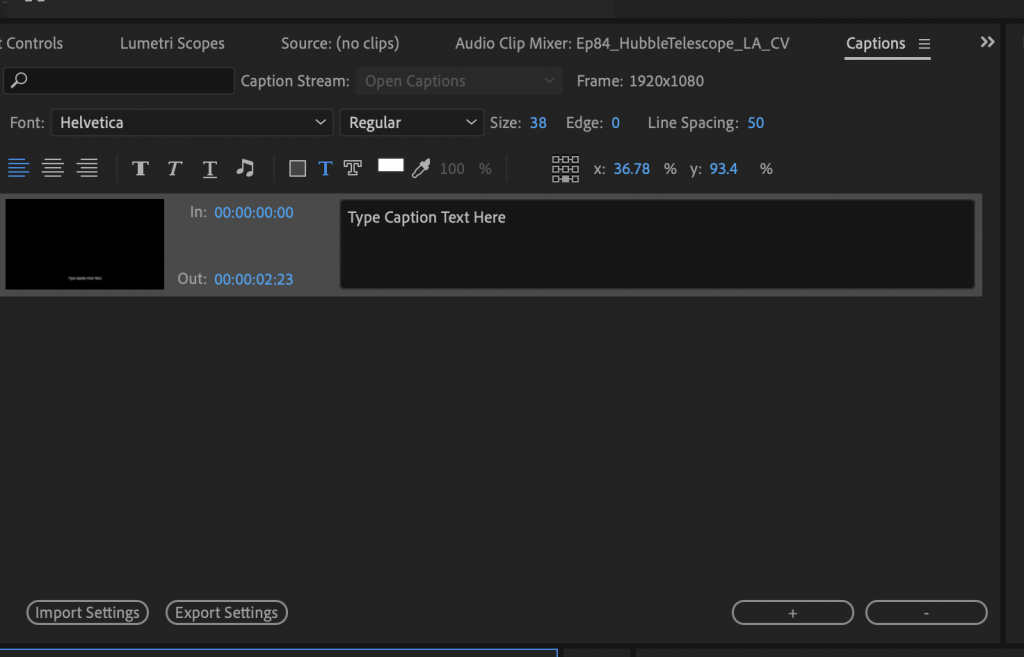The image size is (1024, 657).
Task: Open the Regular font style dropdown
Action: tap(412, 123)
